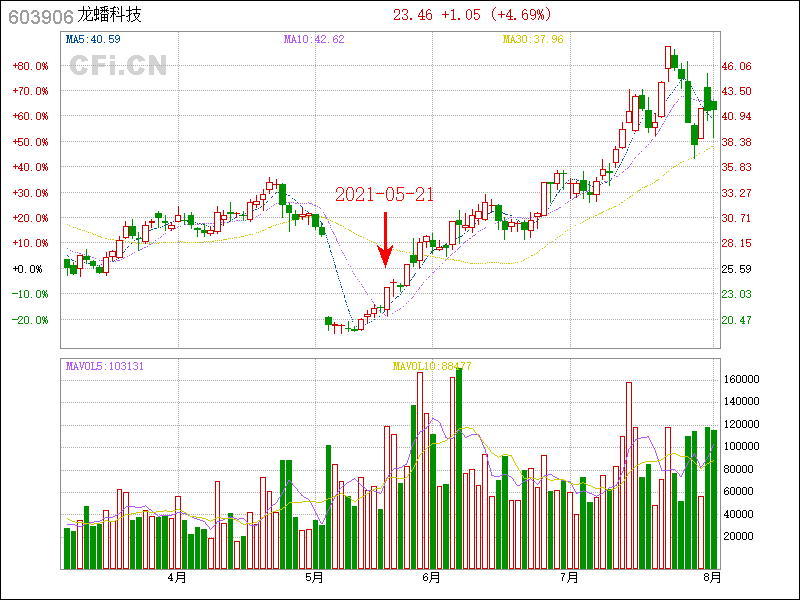Image resolution: width=800 pixels, height=600 pixels.
Task: Click the 6月 label on time axis
Action: [x=432, y=577]
